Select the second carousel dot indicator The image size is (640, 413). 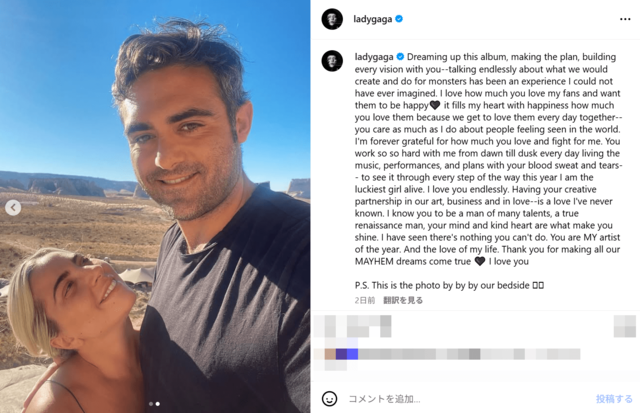pyautogui.click(x=158, y=404)
